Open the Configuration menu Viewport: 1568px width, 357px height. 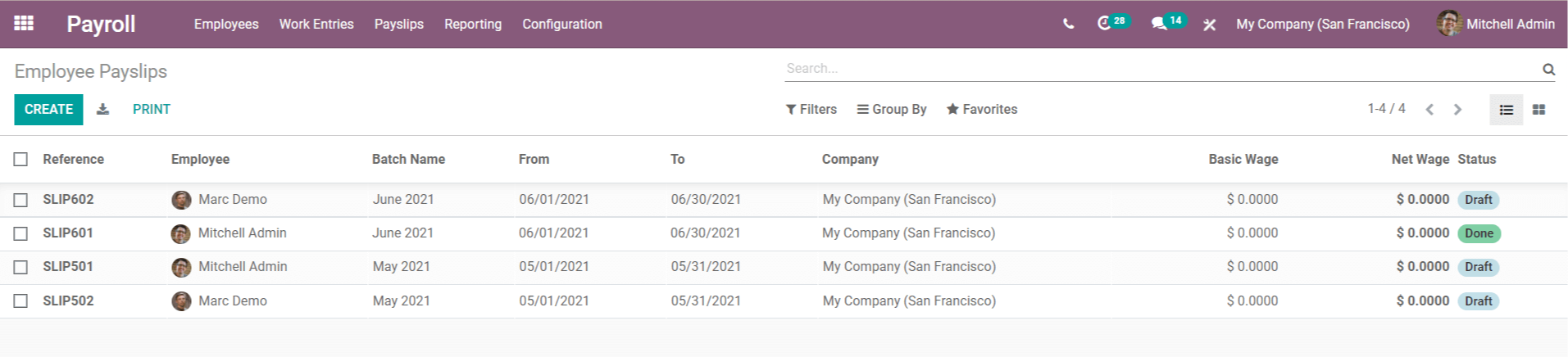click(x=562, y=24)
